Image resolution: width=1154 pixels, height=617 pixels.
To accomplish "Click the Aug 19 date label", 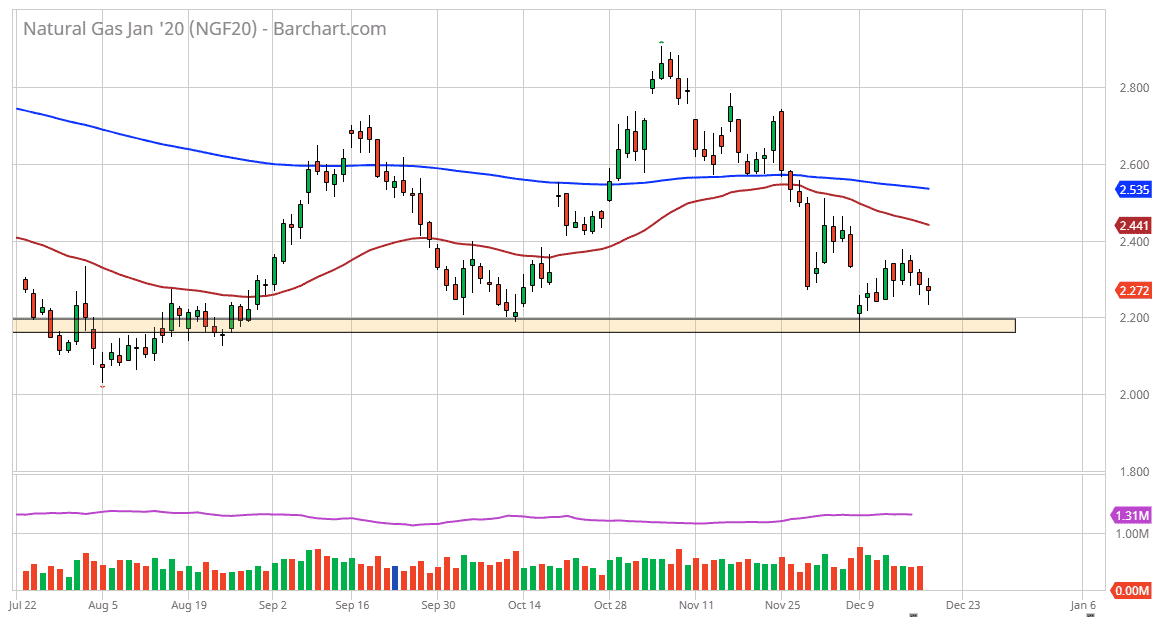I will tap(188, 605).
